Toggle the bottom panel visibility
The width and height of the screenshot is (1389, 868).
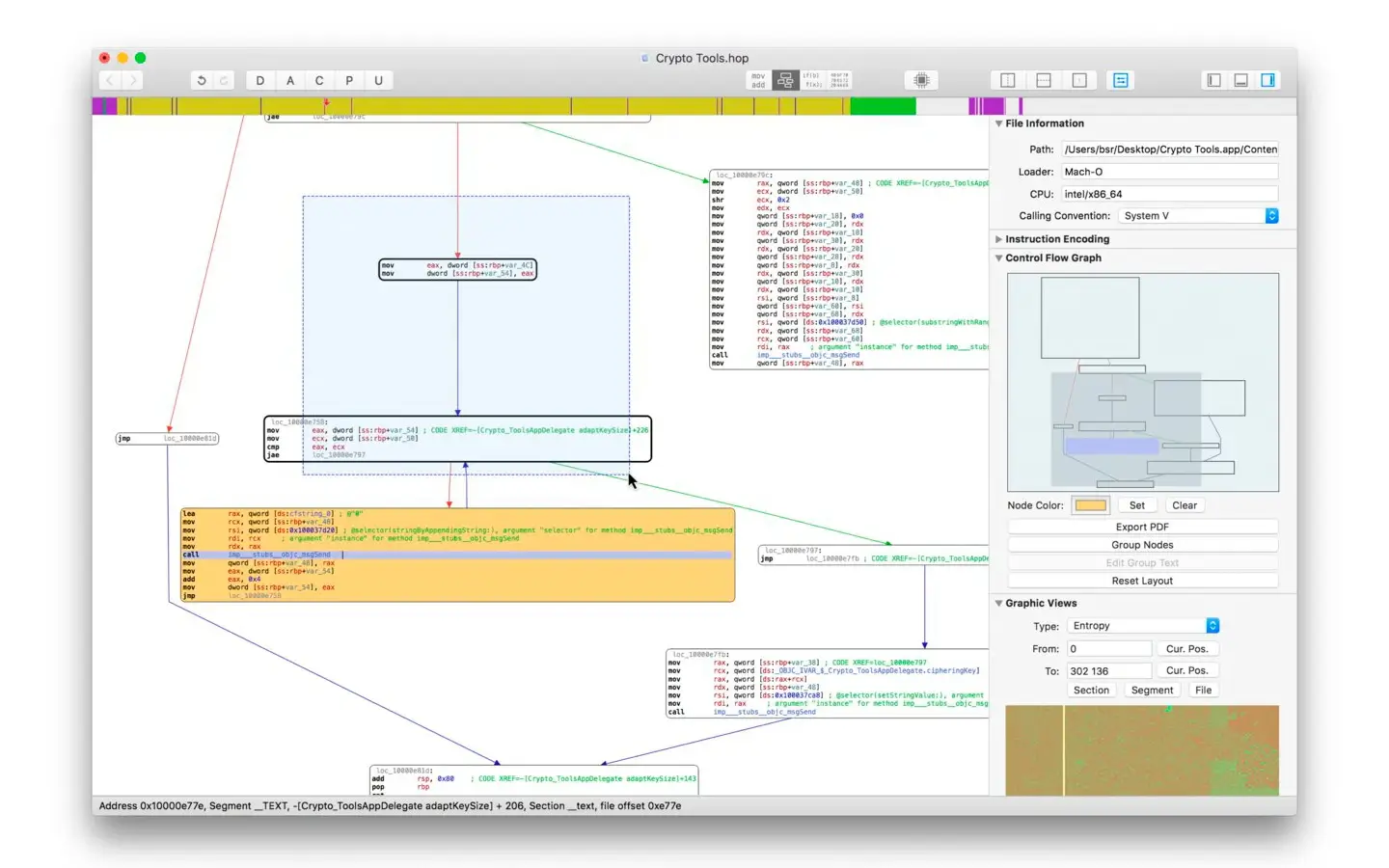coord(1241,81)
